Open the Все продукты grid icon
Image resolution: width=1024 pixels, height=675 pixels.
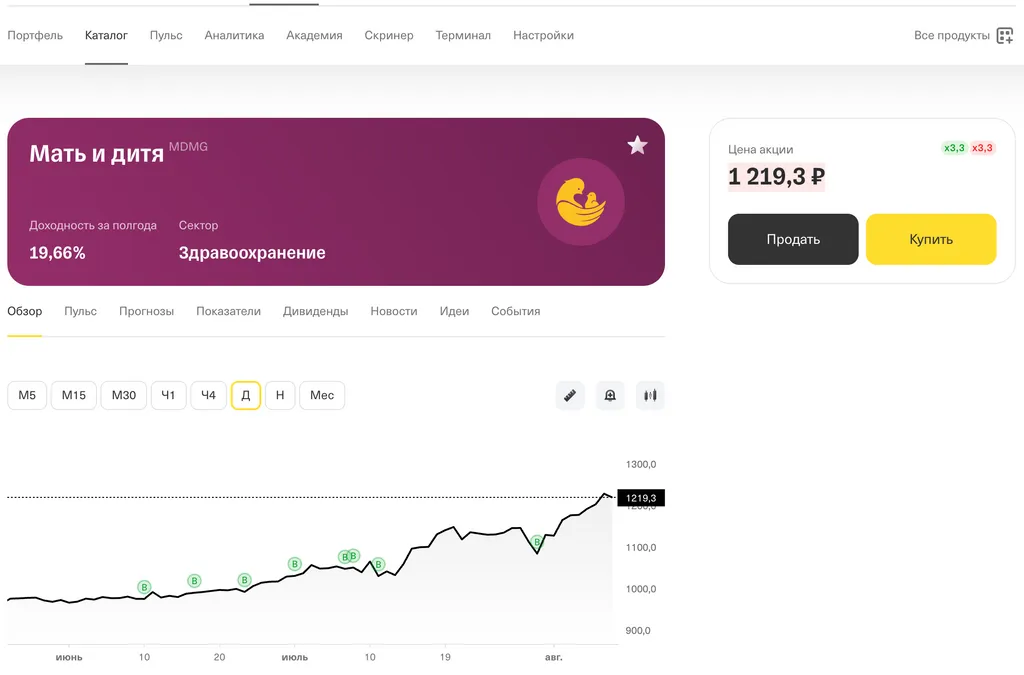pos(1005,36)
